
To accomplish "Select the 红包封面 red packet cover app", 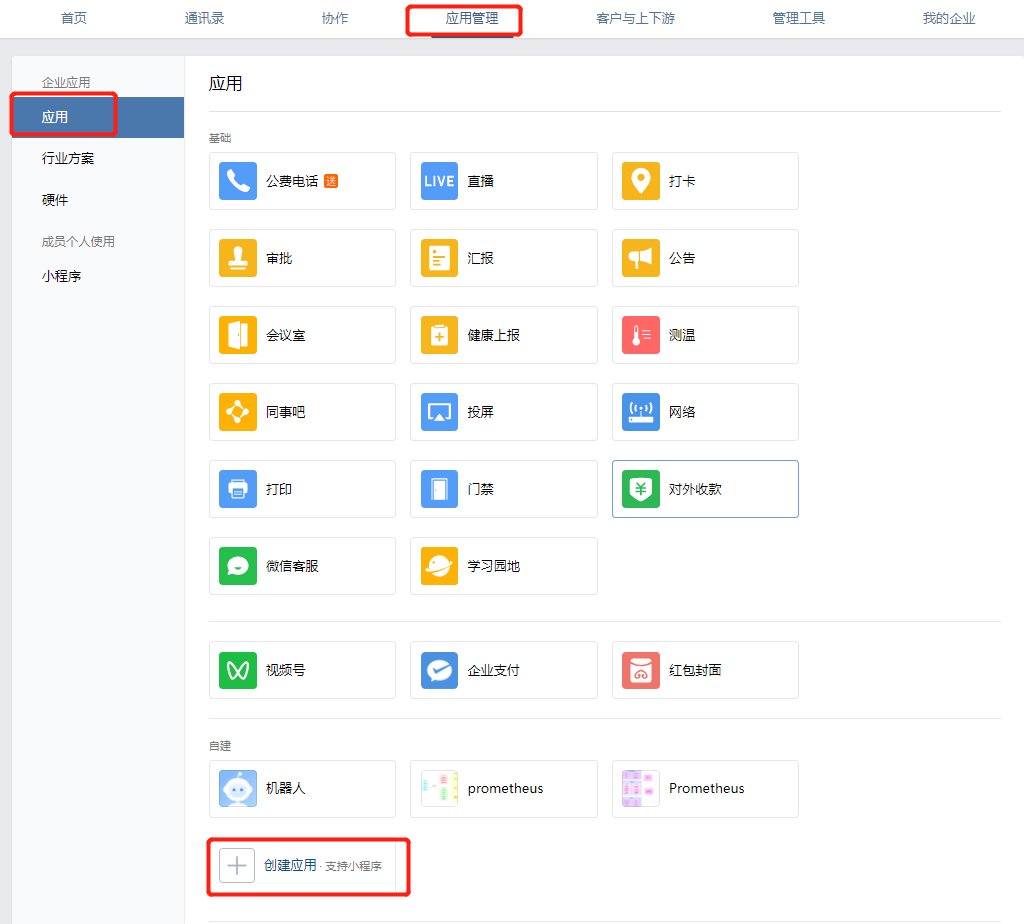I will [x=704, y=670].
